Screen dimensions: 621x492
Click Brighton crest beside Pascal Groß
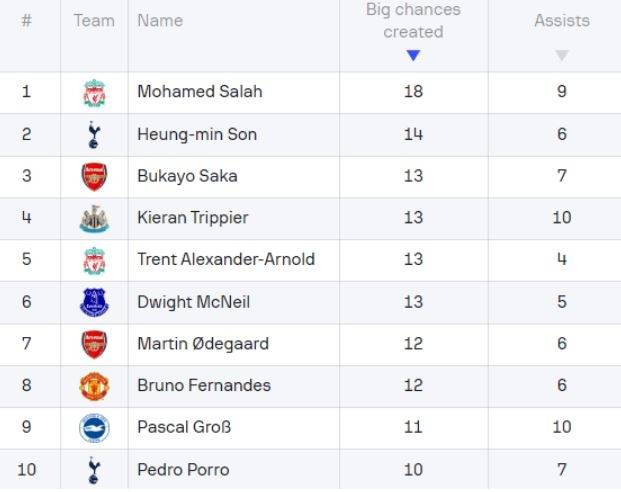tap(94, 428)
